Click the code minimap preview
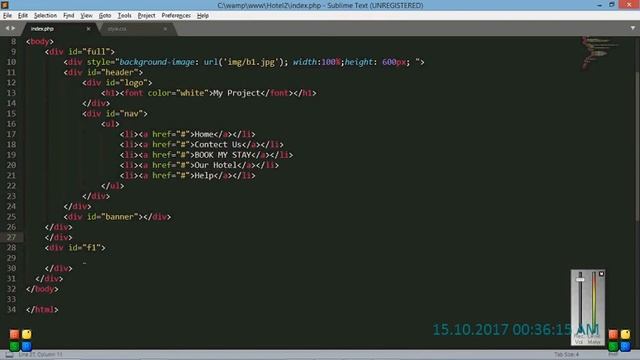Viewport: 640px width, 360px height. click(600, 53)
